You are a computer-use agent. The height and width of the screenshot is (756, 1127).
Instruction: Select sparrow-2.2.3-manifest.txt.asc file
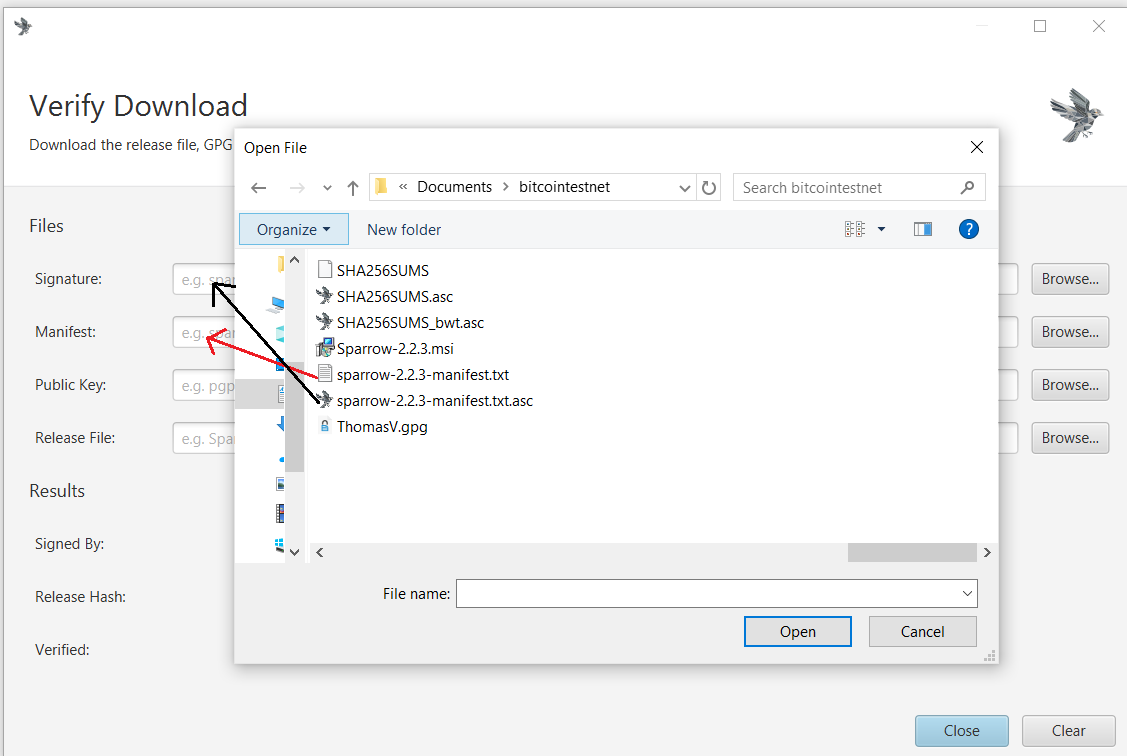(x=435, y=401)
